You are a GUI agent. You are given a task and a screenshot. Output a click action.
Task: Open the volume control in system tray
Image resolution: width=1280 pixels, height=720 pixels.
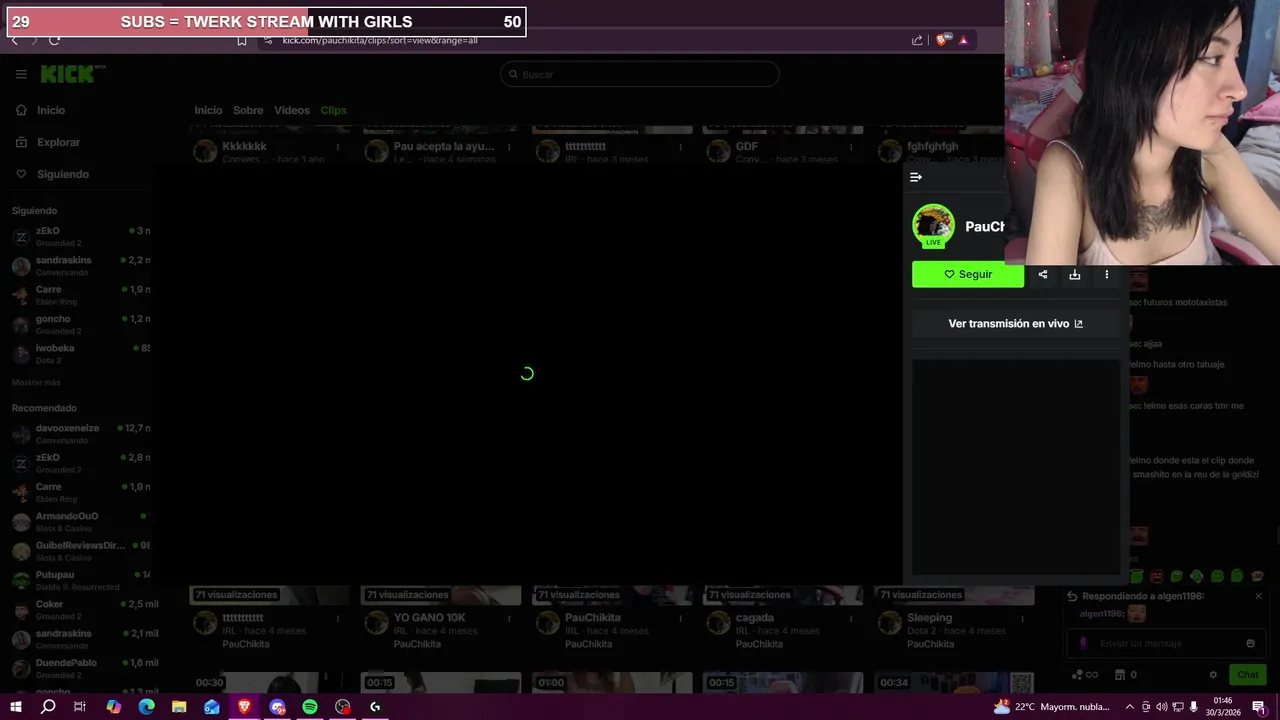coord(1162,707)
